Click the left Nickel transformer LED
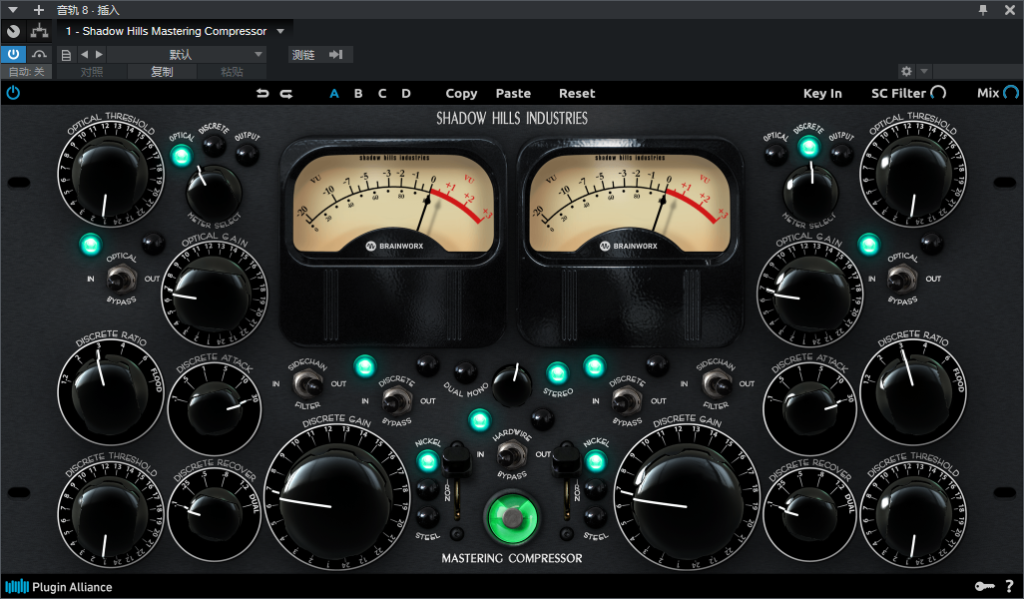Screen dimensions: 1024x599 pyautogui.click(x=428, y=461)
